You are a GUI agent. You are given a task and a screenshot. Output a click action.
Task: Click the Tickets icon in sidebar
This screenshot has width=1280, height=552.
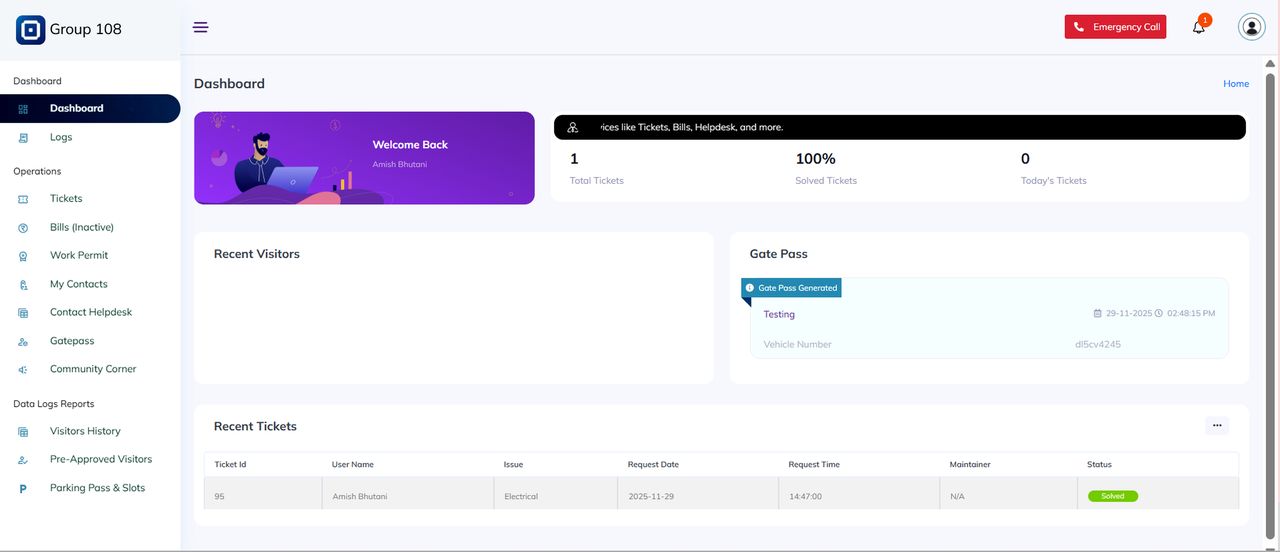(x=23, y=199)
